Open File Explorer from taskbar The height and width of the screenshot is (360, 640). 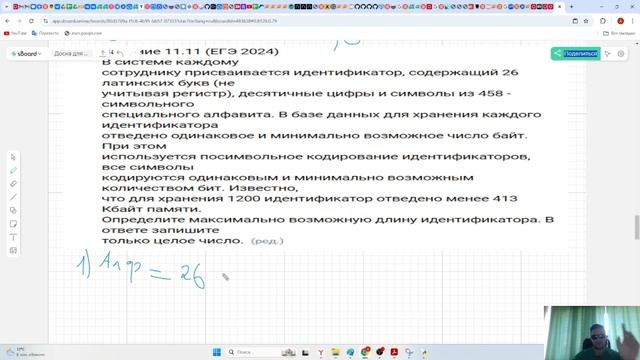coord(336,352)
